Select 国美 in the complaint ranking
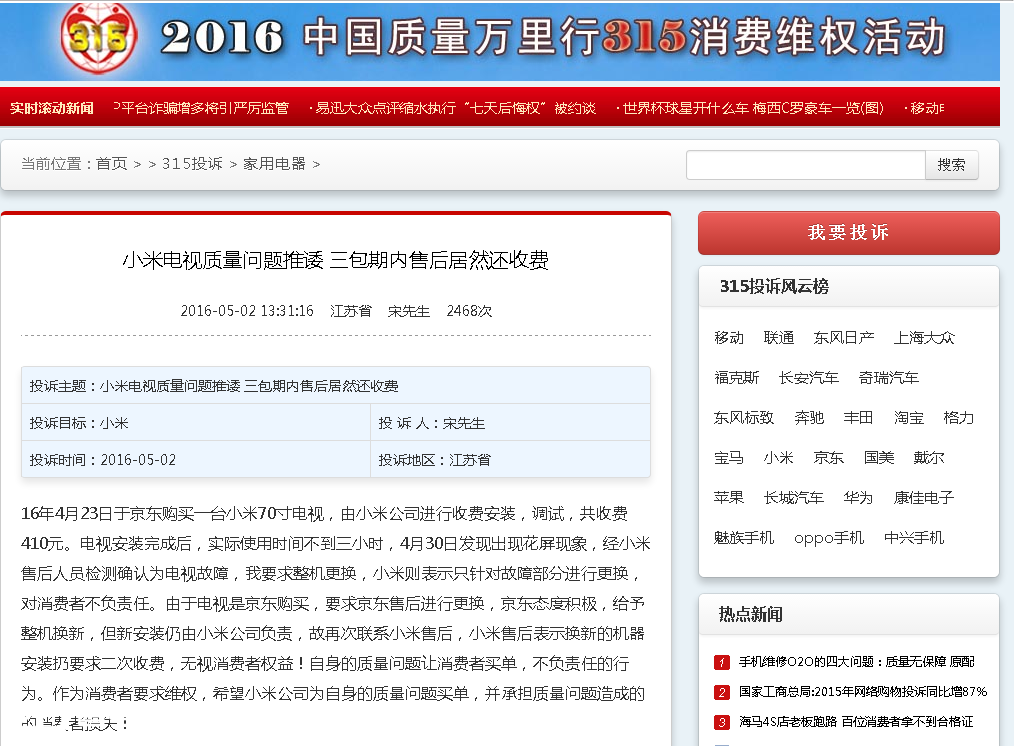Image resolution: width=1014 pixels, height=746 pixels. tap(879, 458)
